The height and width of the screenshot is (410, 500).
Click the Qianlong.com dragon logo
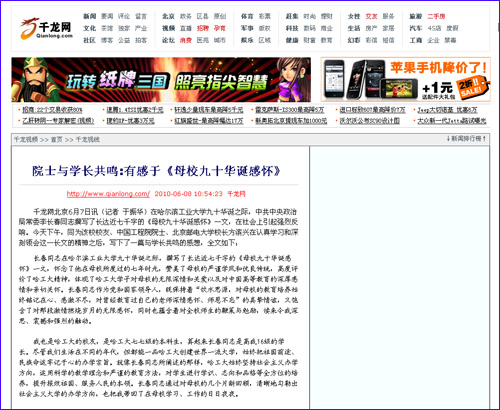coord(46,29)
